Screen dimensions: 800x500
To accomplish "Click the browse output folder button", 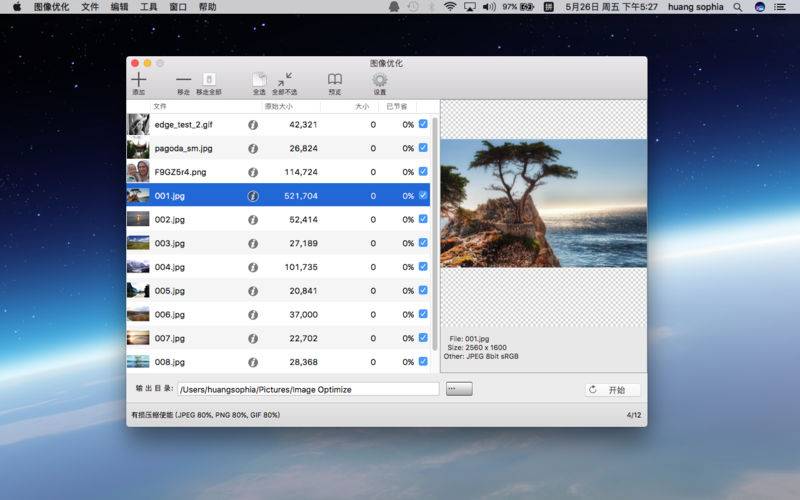I will pos(459,389).
